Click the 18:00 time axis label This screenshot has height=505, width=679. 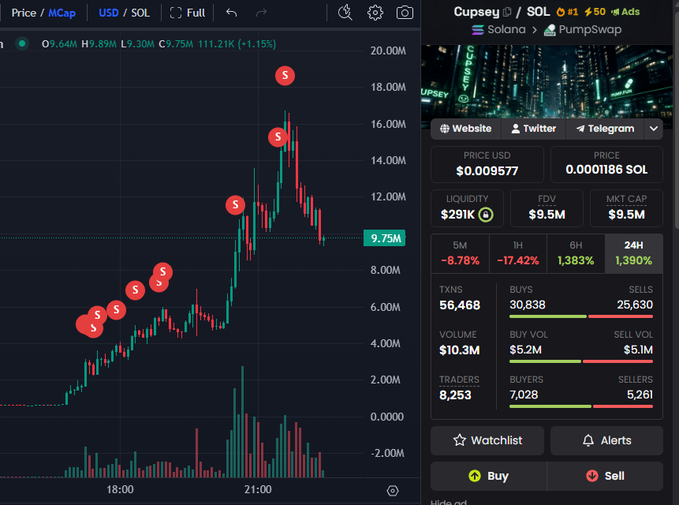120,489
